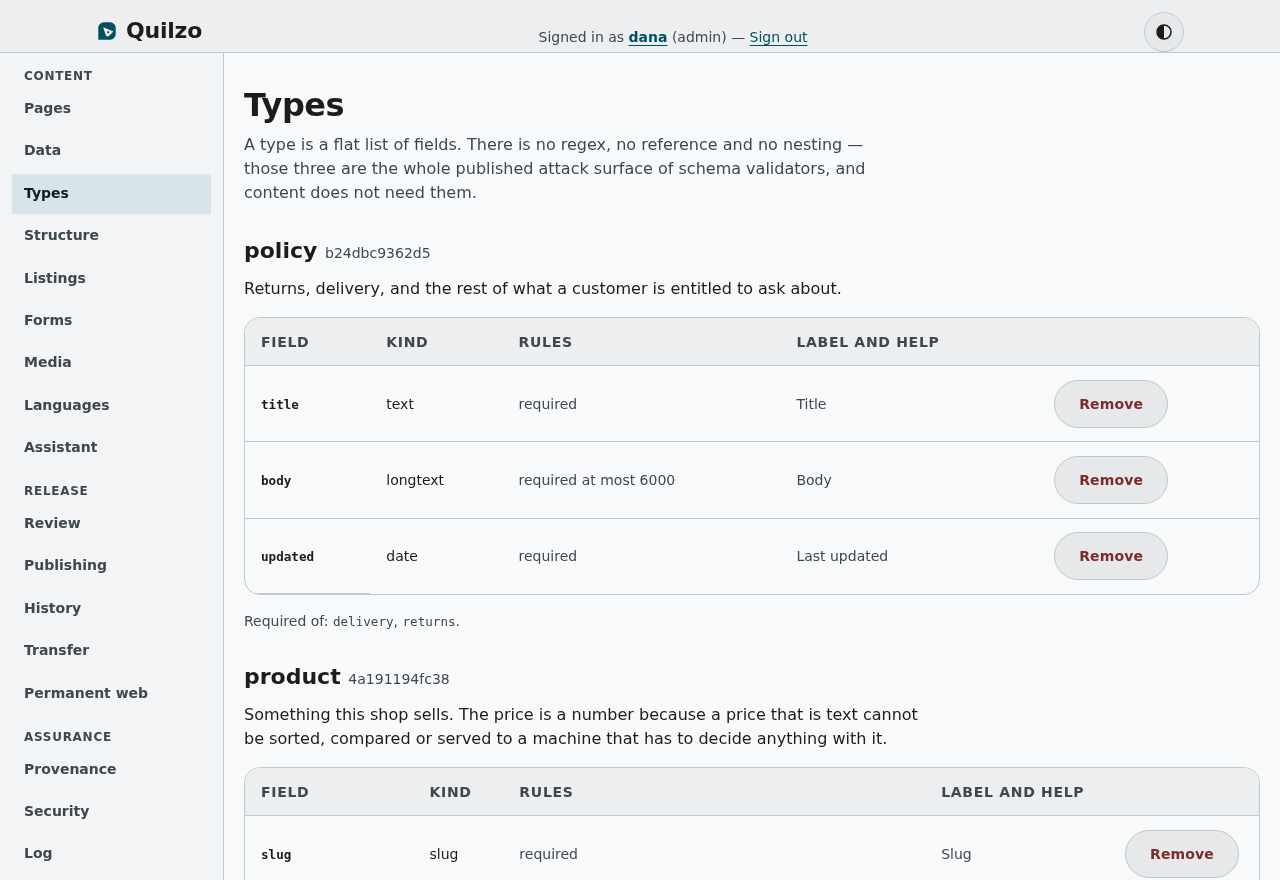The width and height of the screenshot is (1280, 880).
Task: Click the Types page heading
Action: click(x=294, y=105)
